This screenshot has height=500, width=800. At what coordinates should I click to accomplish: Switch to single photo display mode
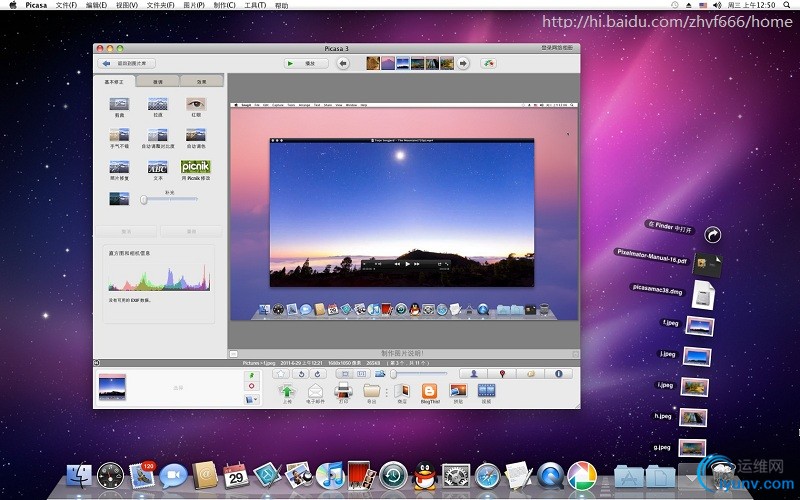pos(345,374)
